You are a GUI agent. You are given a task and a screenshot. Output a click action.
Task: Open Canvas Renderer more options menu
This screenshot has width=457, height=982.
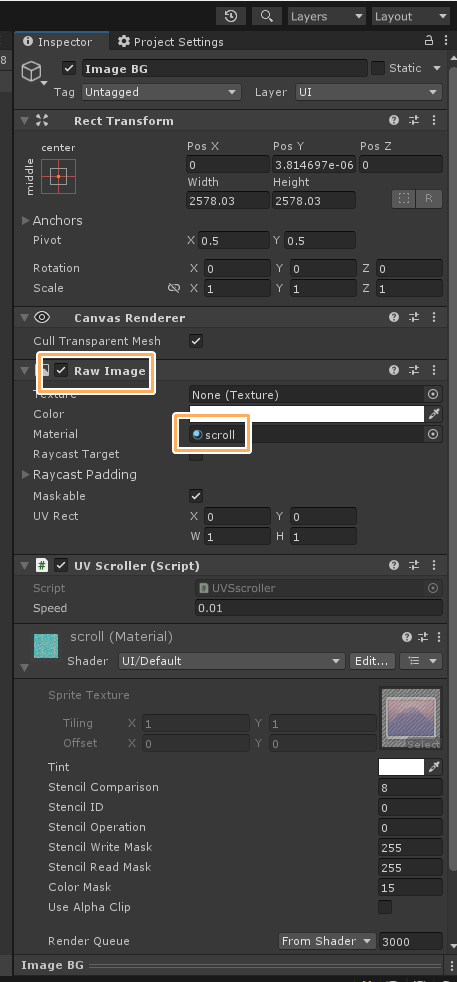(434, 318)
